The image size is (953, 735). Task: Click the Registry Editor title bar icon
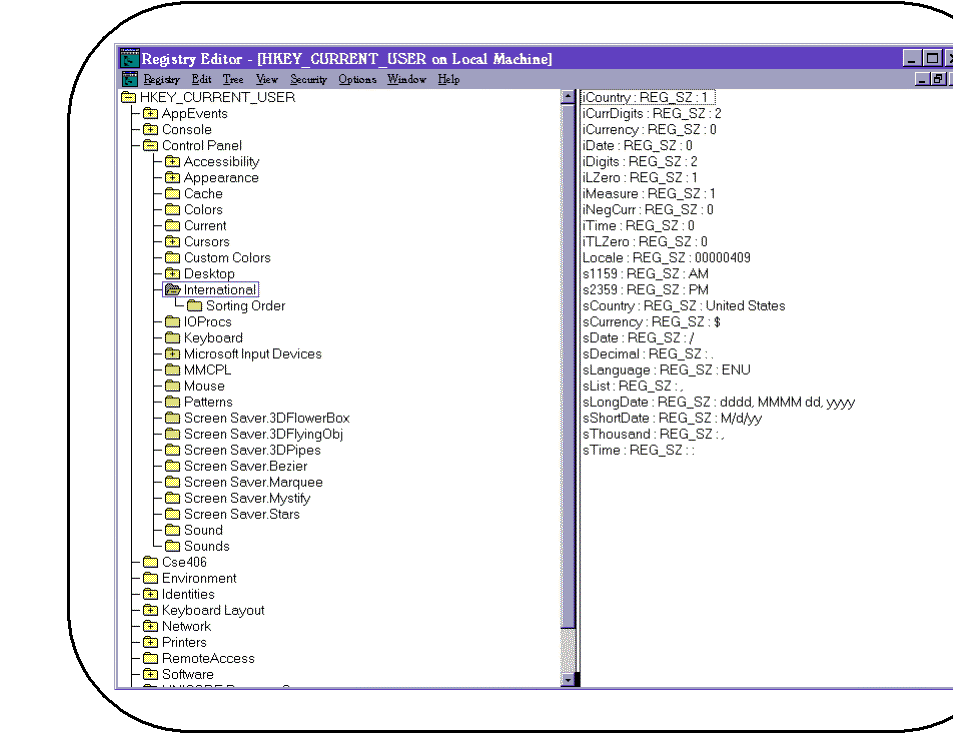(x=129, y=59)
